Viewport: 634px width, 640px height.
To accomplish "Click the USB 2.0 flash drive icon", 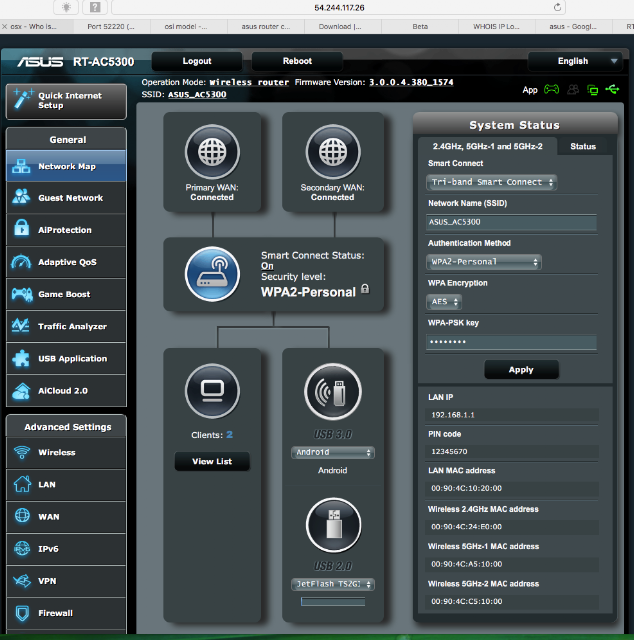I will click(x=333, y=525).
